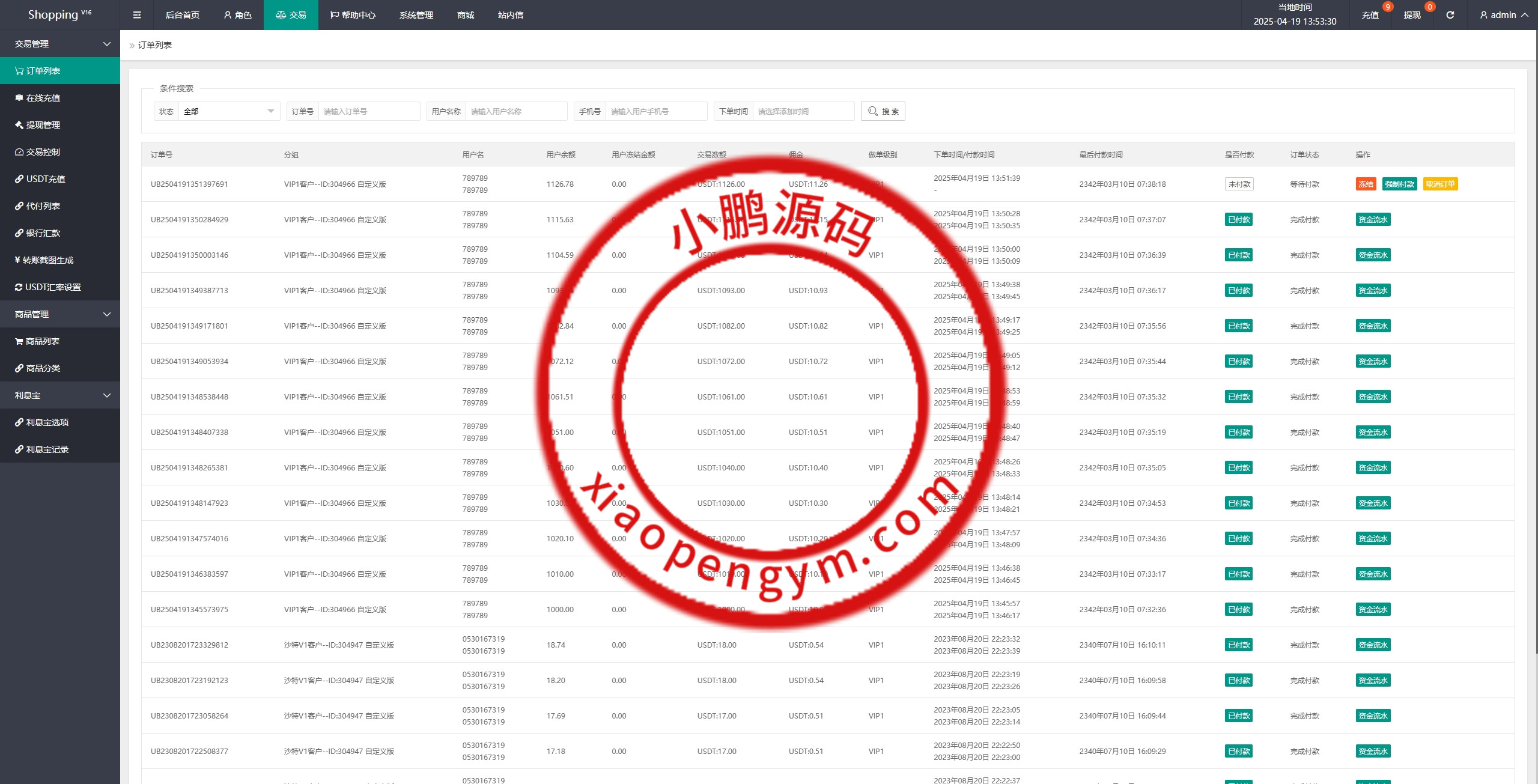
Task: Click the red 冻结 button
Action: coord(1366,184)
